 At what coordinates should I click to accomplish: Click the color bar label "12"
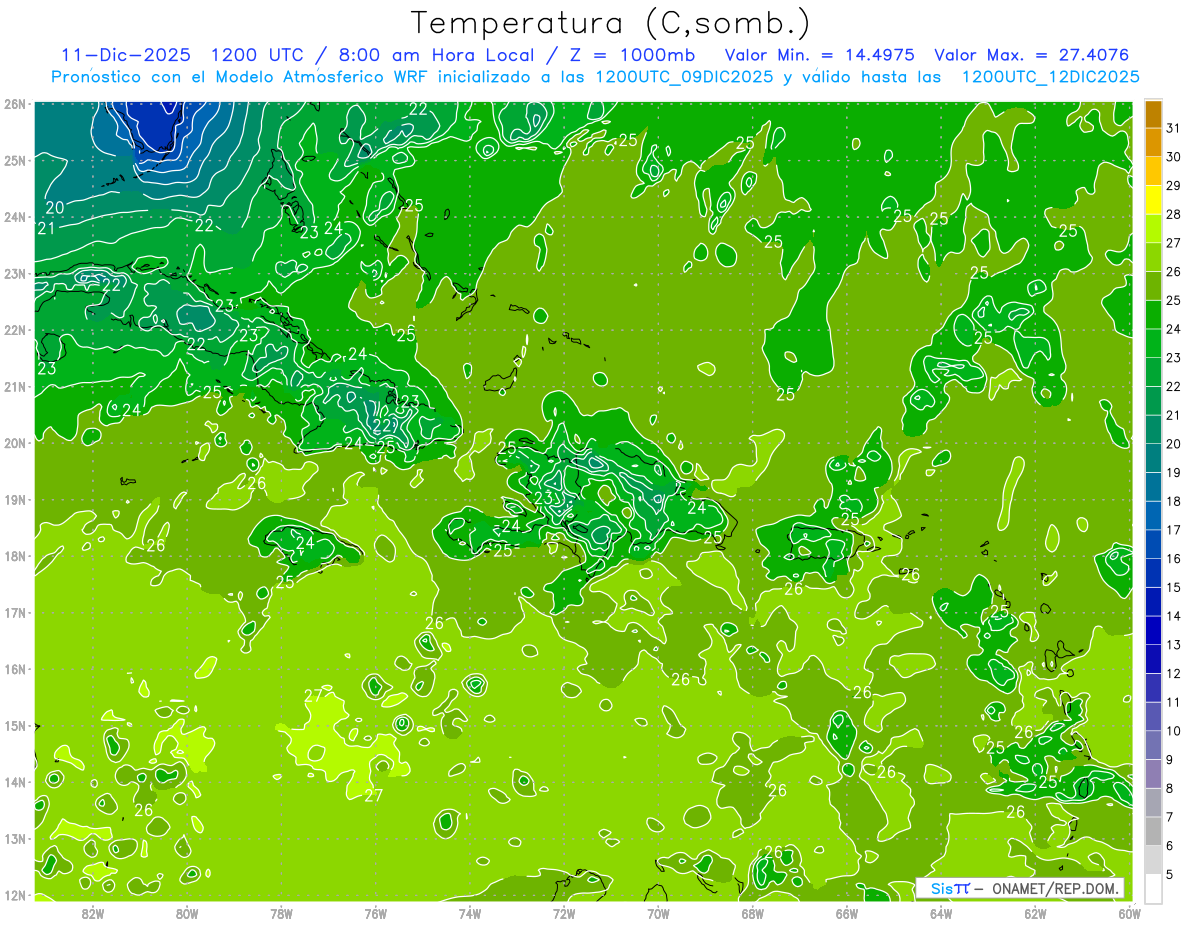[x=1174, y=674]
